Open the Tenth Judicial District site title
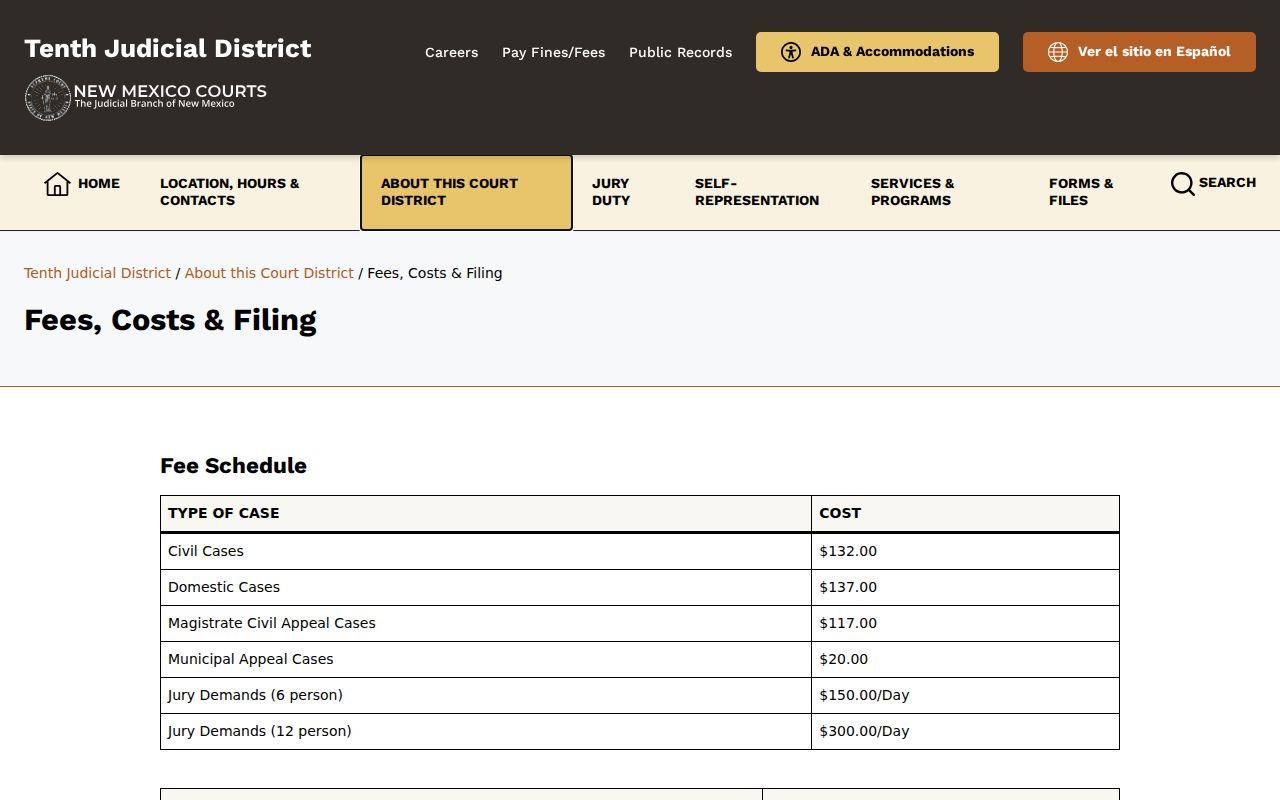Viewport: 1280px width, 800px height. [168, 49]
